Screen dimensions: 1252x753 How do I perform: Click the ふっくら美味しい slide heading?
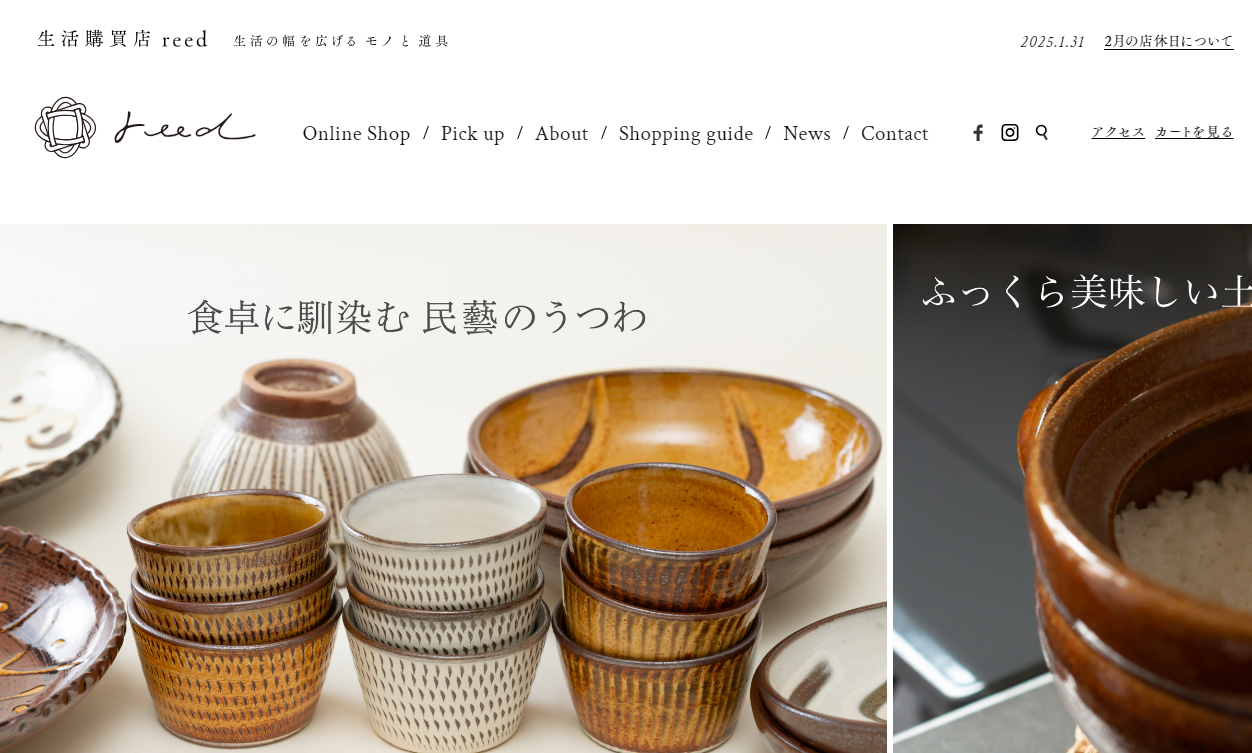[x=1087, y=292]
